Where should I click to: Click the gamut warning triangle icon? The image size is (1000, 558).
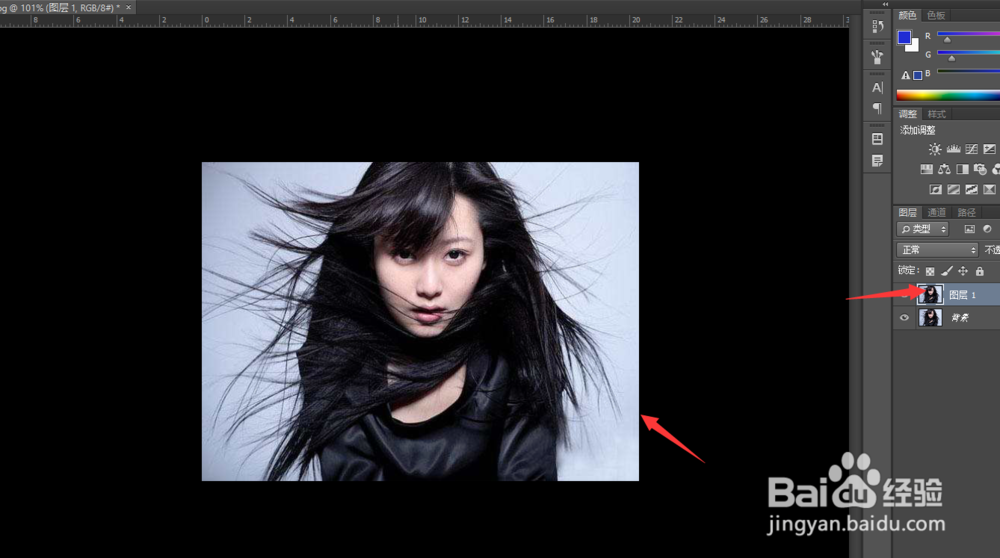tap(906, 75)
